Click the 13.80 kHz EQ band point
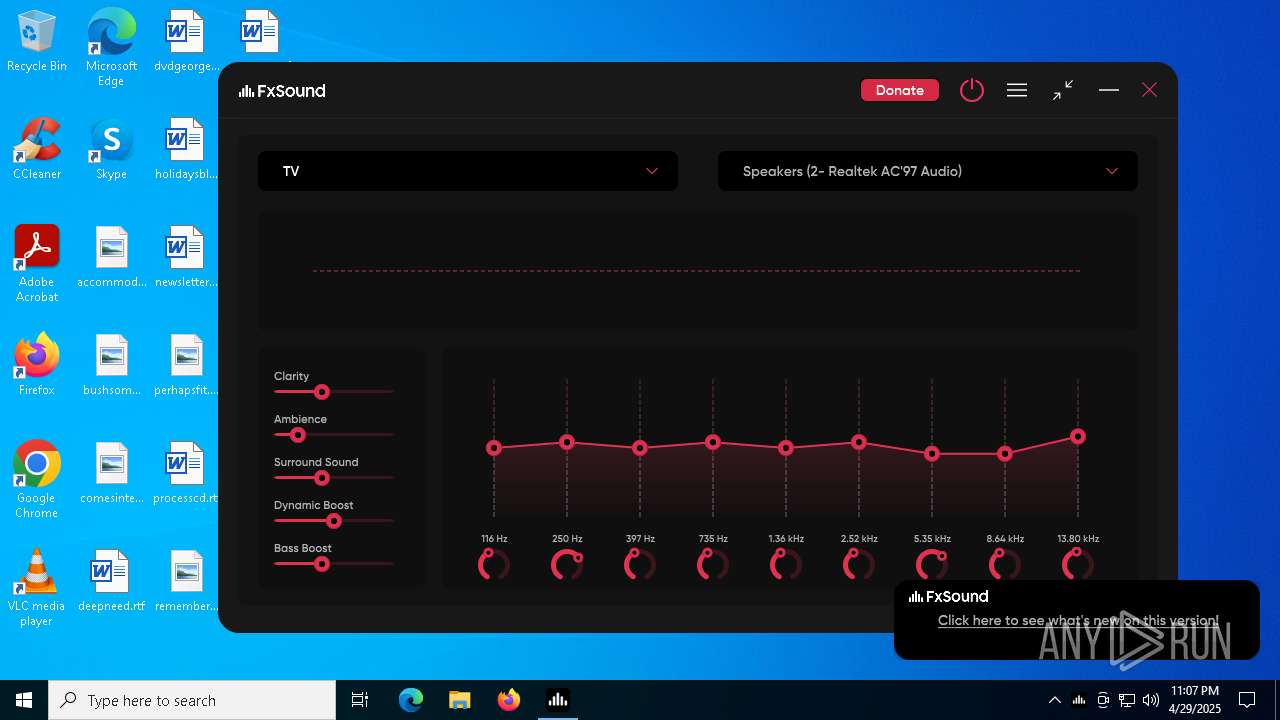This screenshot has width=1280, height=720. pyautogui.click(x=1078, y=437)
